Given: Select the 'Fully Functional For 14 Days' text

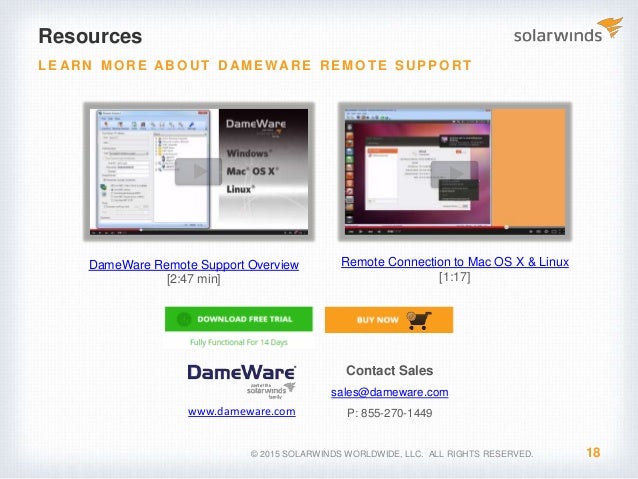Looking at the screenshot, I should pos(239,342).
